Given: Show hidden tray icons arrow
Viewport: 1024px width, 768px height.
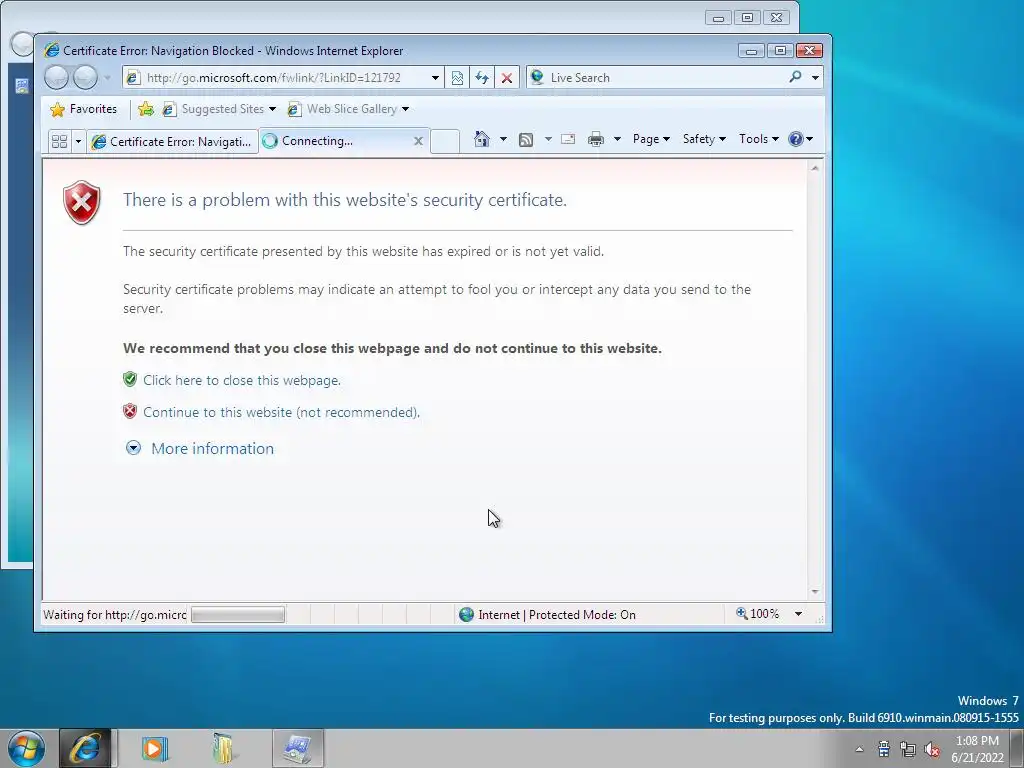Looking at the screenshot, I should point(859,749).
